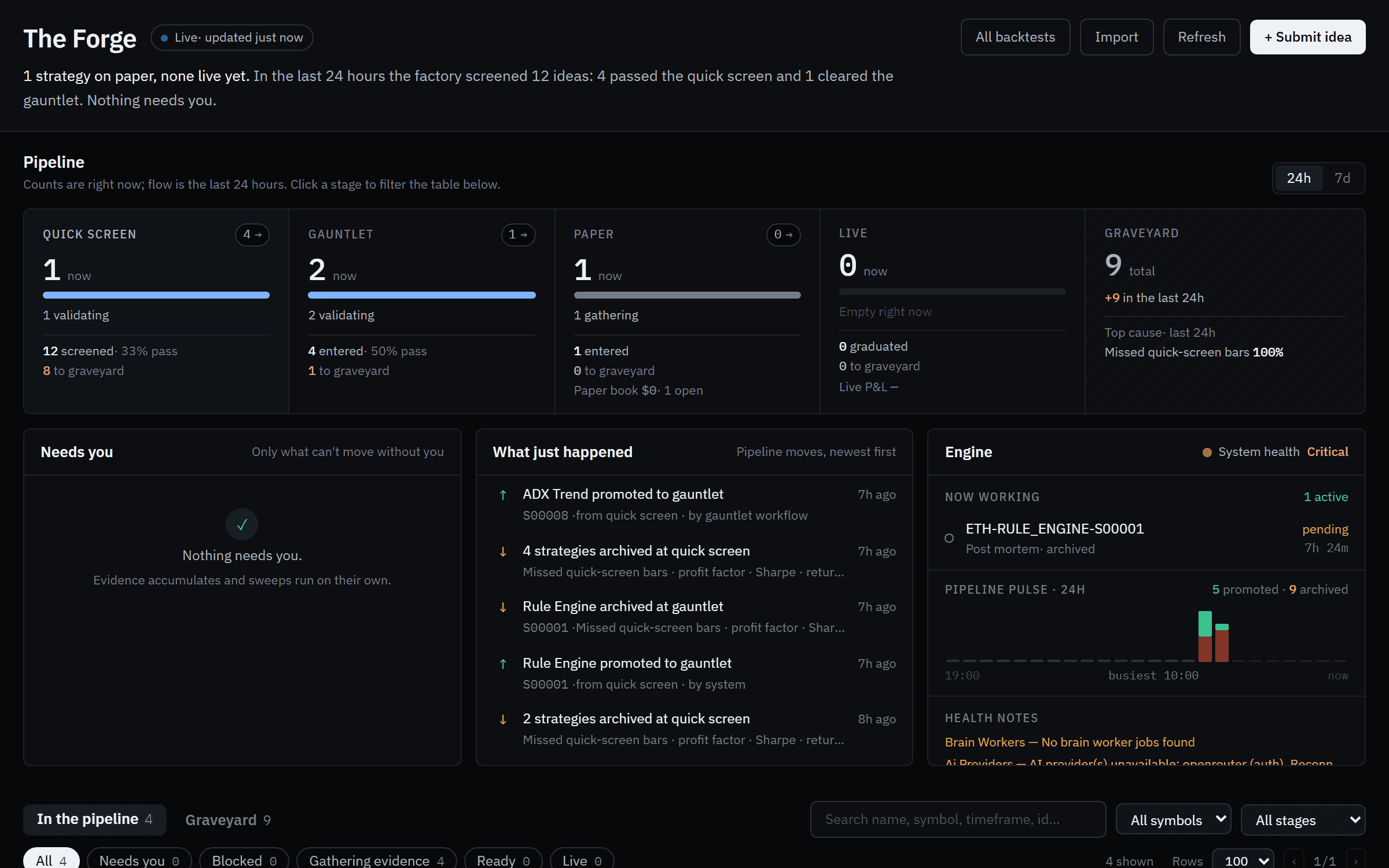1389x868 pixels.
Task: Open ADX Trend promoted to gauntlet event
Action: pyautogui.click(x=694, y=505)
